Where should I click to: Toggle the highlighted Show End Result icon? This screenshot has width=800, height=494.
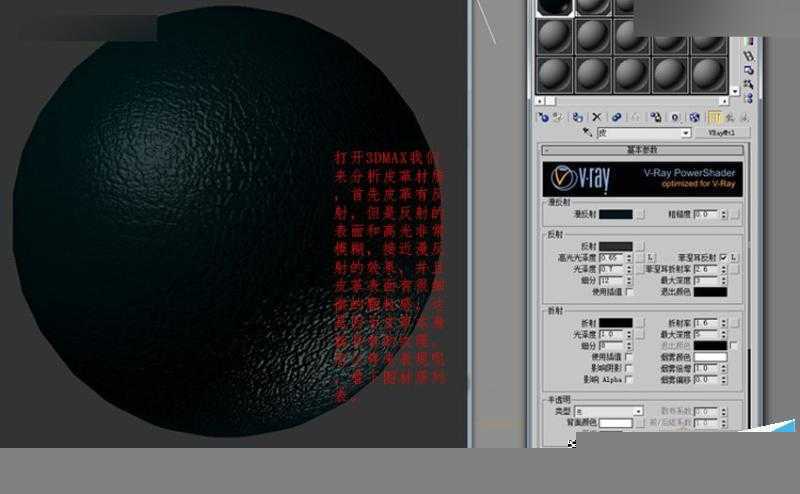(x=714, y=118)
